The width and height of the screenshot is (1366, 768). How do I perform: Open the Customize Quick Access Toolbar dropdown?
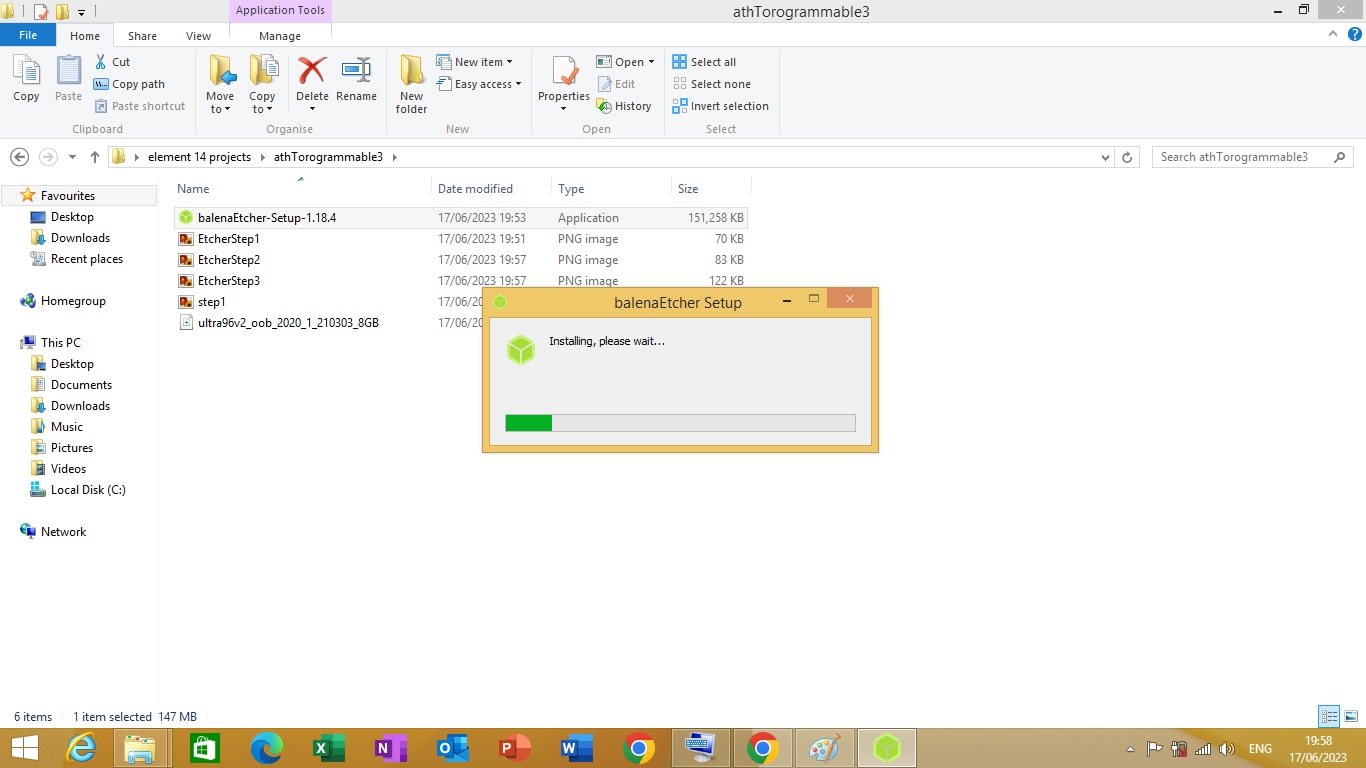click(x=82, y=12)
